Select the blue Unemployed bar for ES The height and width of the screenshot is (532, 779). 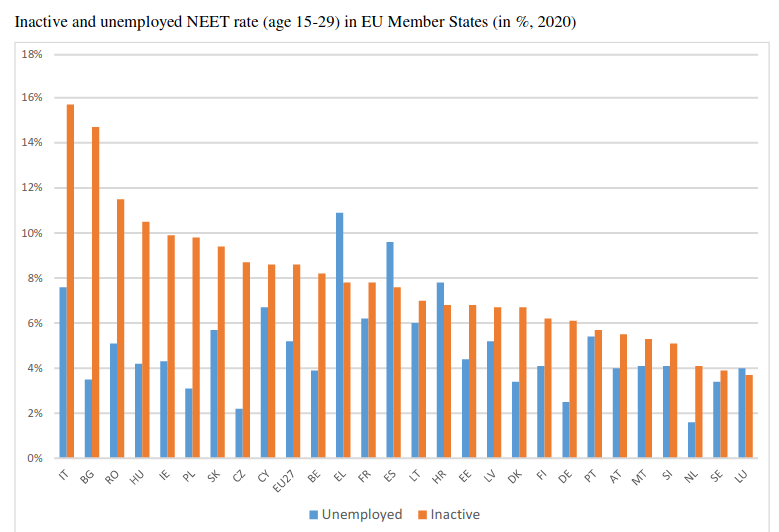390,350
